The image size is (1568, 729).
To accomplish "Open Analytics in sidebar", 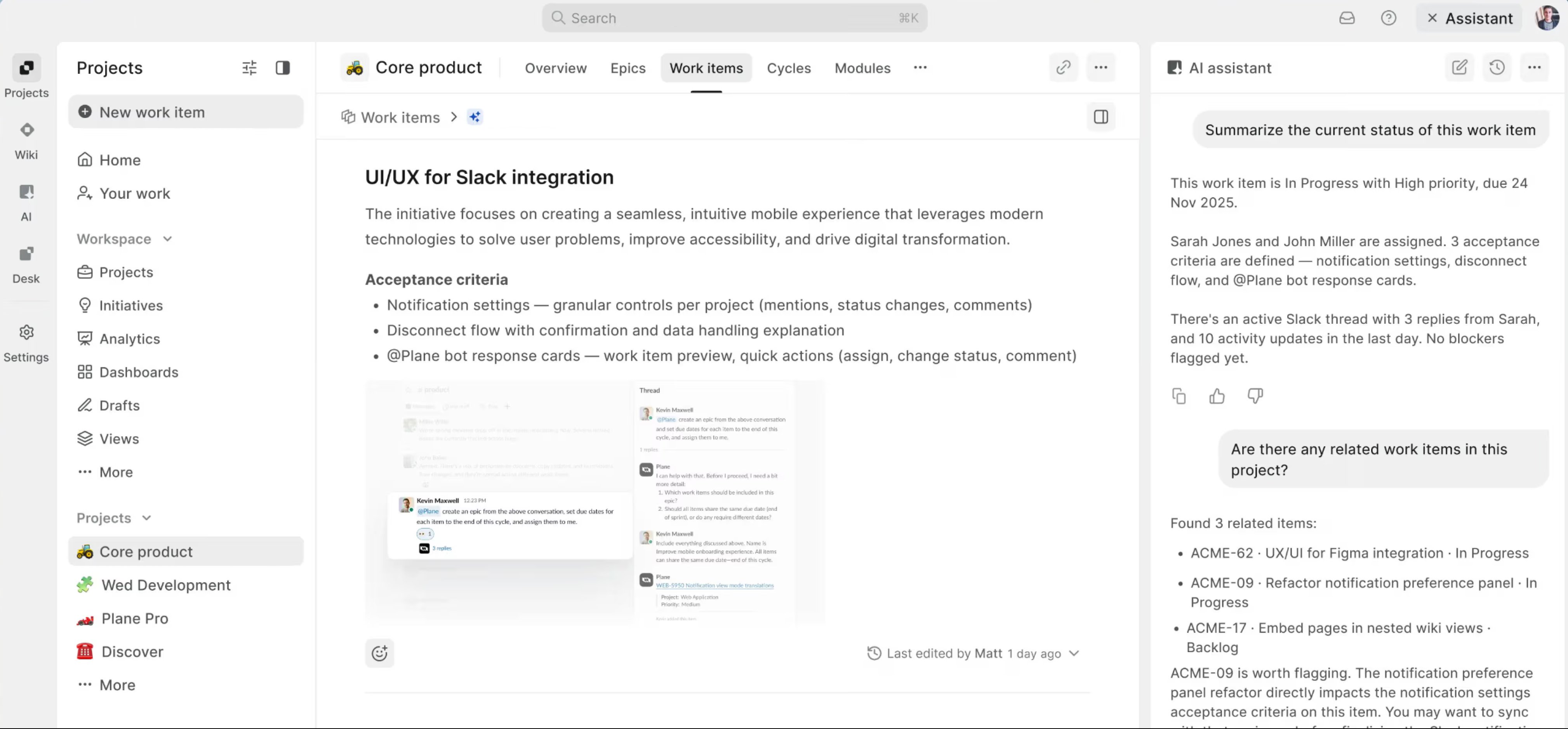I will (x=186, y=339).
